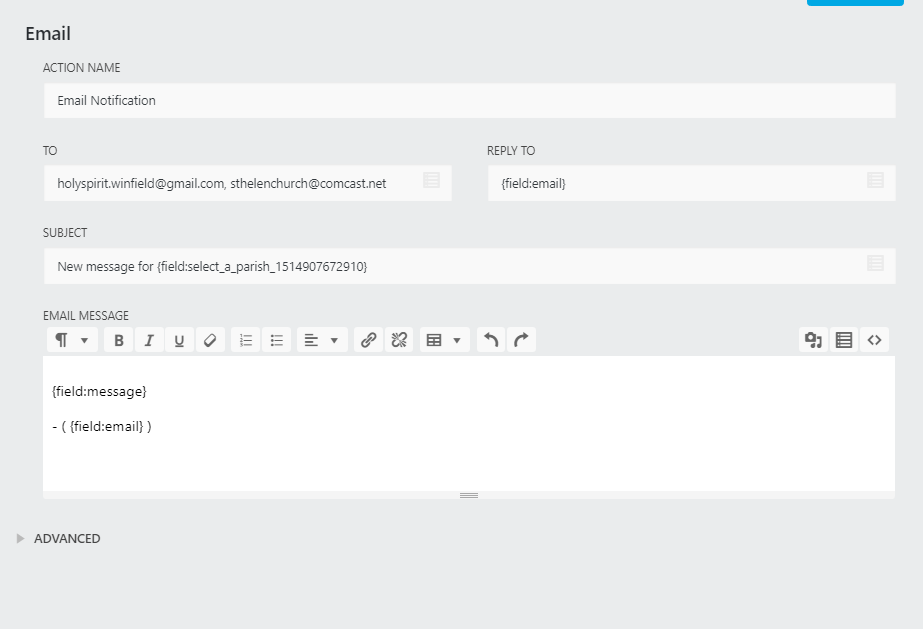The image size is (923, 629).
Task: Insert an ordered numbered list
Action: (x=246, y=340)
